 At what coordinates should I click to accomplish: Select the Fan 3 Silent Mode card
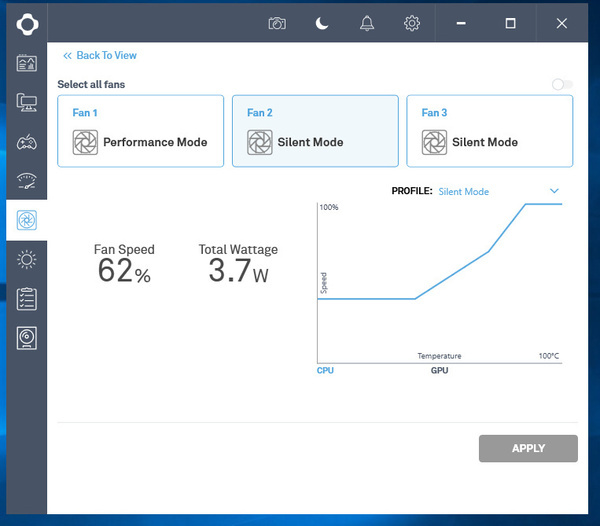point(490,131)
